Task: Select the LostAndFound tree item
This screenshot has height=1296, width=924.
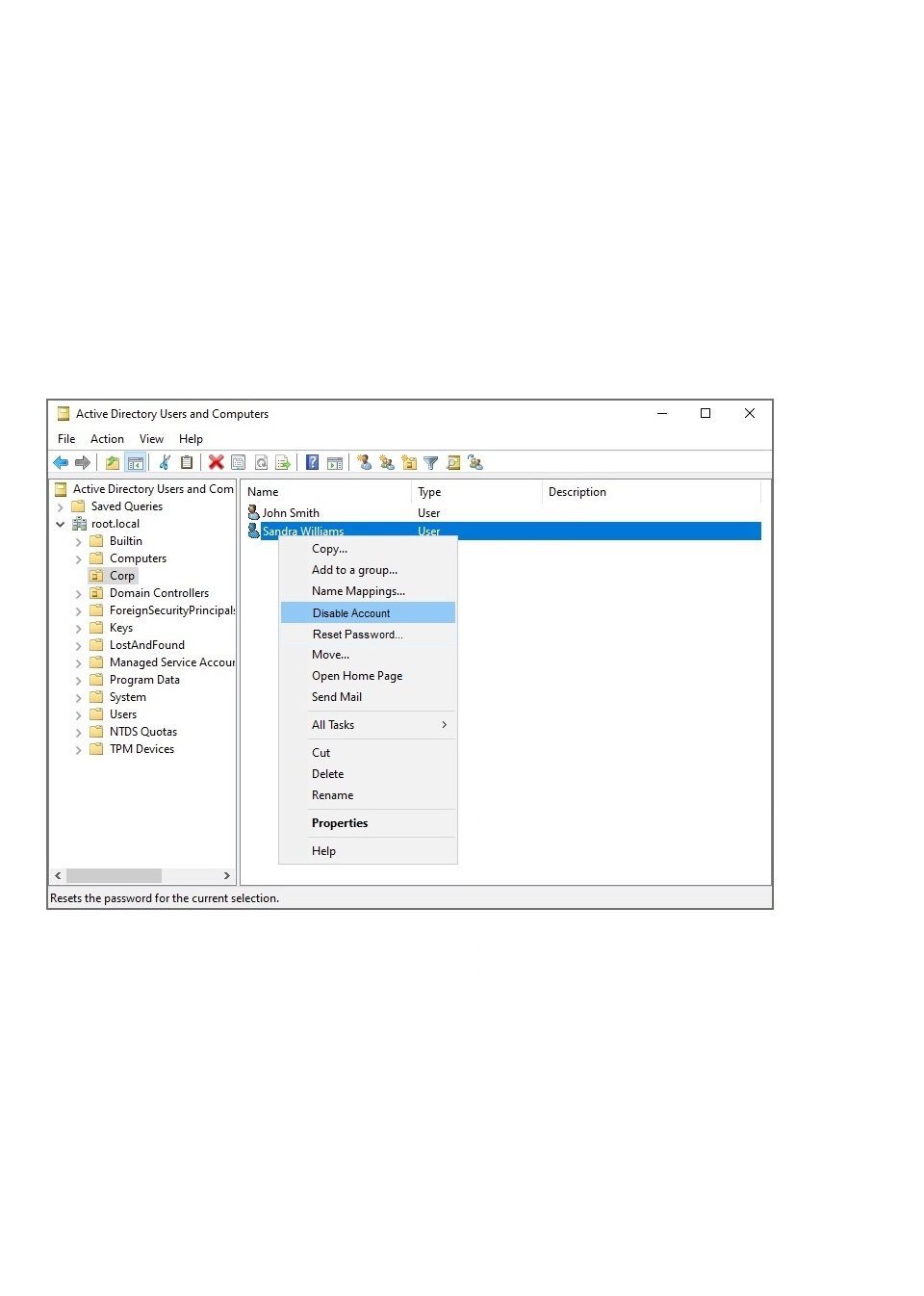Action: [x=147, y=645]
